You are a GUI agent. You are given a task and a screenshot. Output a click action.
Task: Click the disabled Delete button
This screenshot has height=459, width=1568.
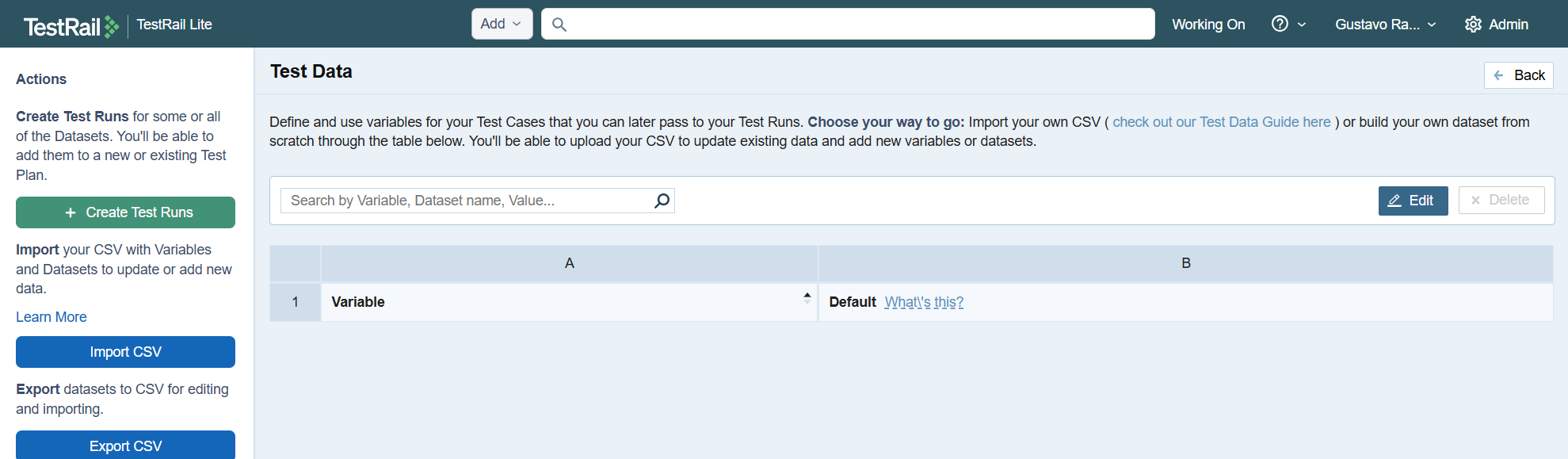tap(1501, 201)
